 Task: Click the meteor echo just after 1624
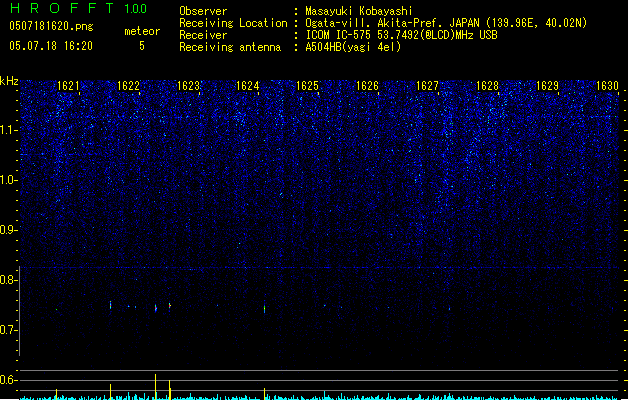[264, 308]
